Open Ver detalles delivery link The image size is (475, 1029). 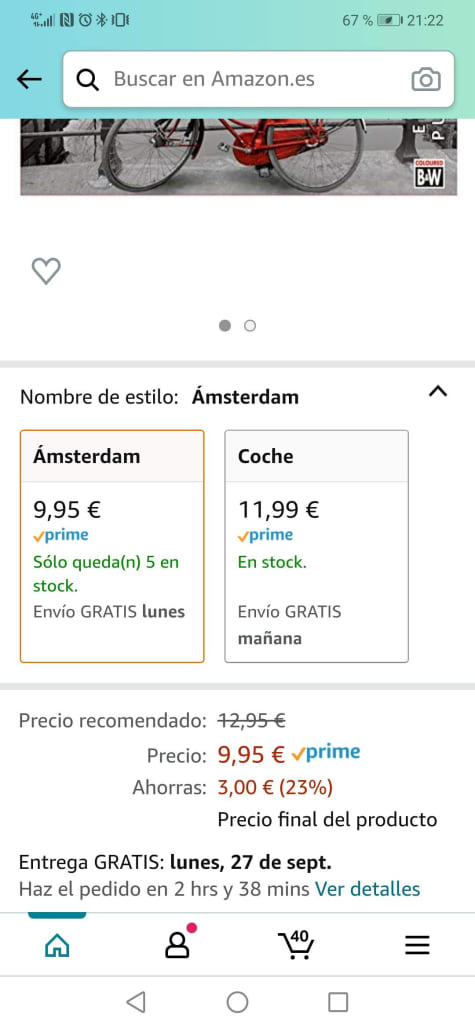tap(367, 889)
